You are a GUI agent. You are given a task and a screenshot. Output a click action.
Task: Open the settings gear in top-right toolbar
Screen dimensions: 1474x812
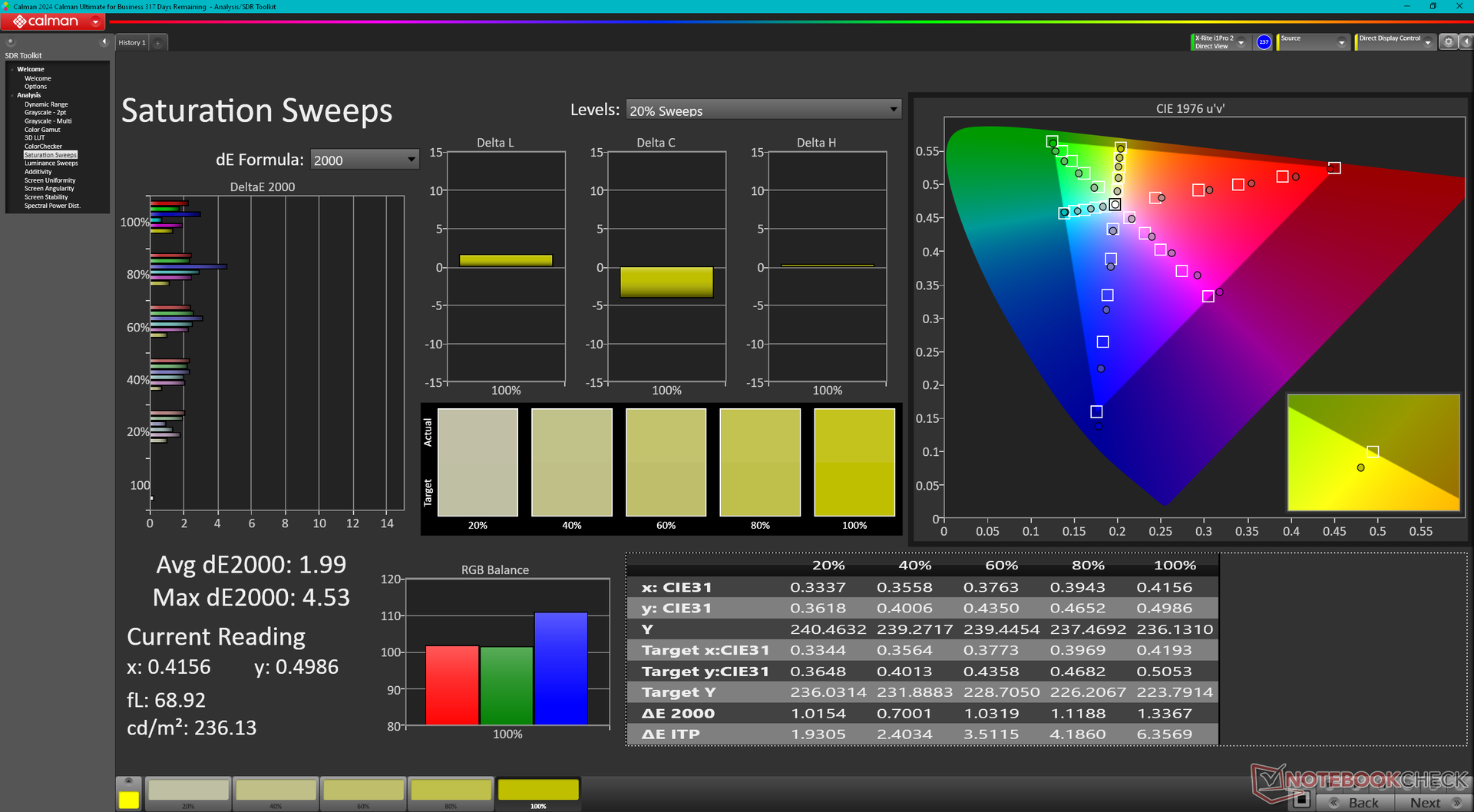(x=1448, y=42)
